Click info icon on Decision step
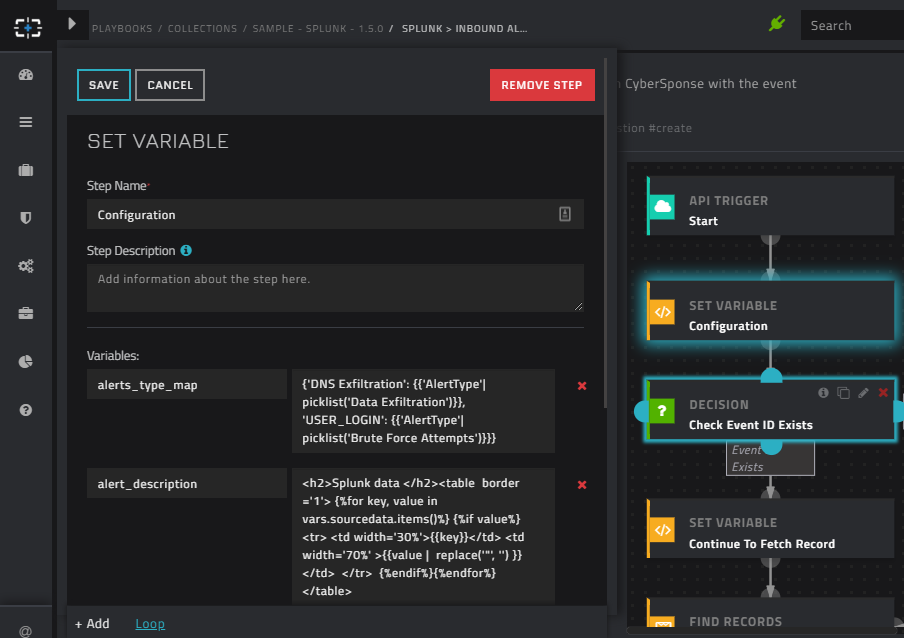Viewport: 904px width, 638px height. 823,393
